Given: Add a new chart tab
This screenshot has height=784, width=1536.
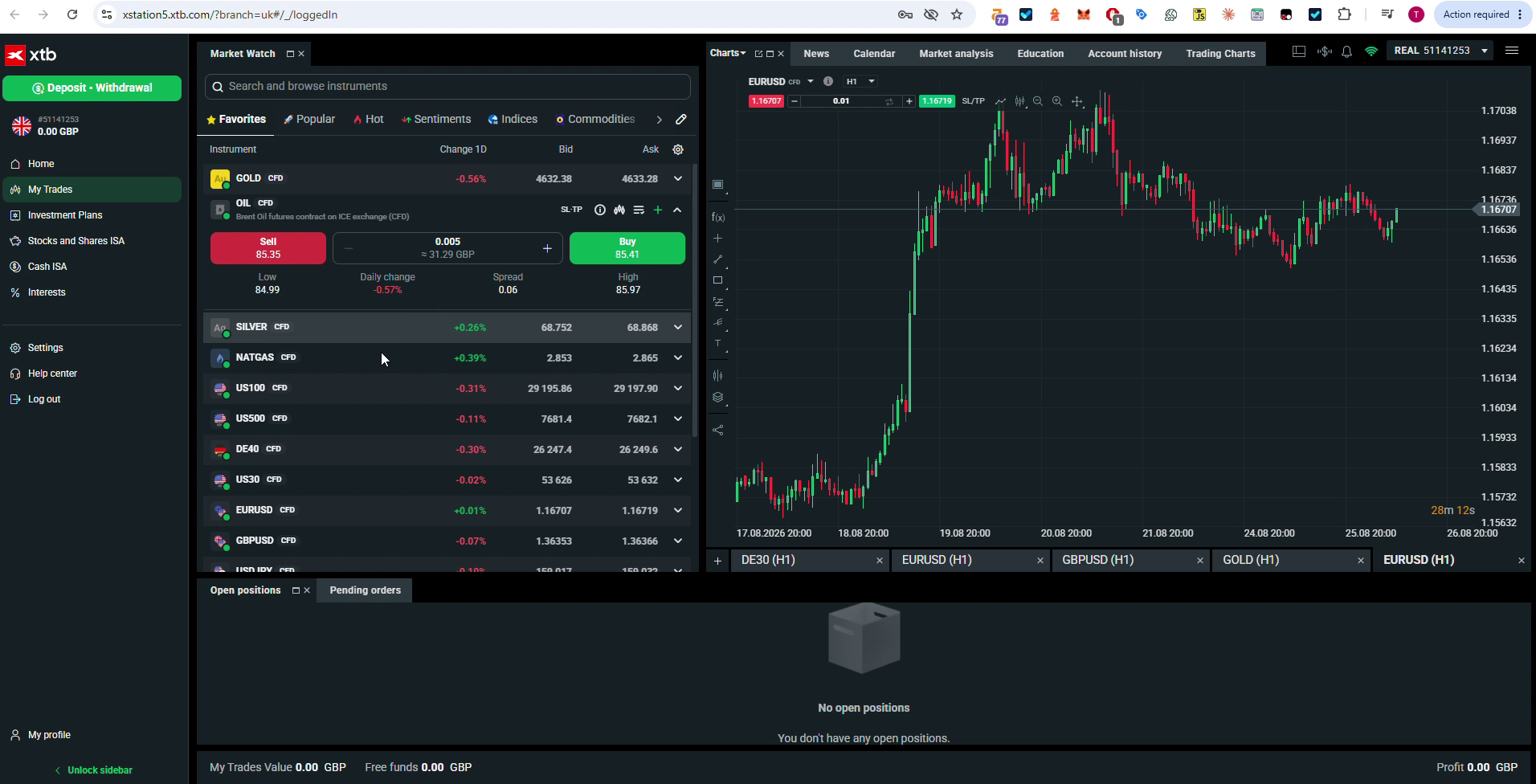Looking at the screenshot, I should pos(717,561).
